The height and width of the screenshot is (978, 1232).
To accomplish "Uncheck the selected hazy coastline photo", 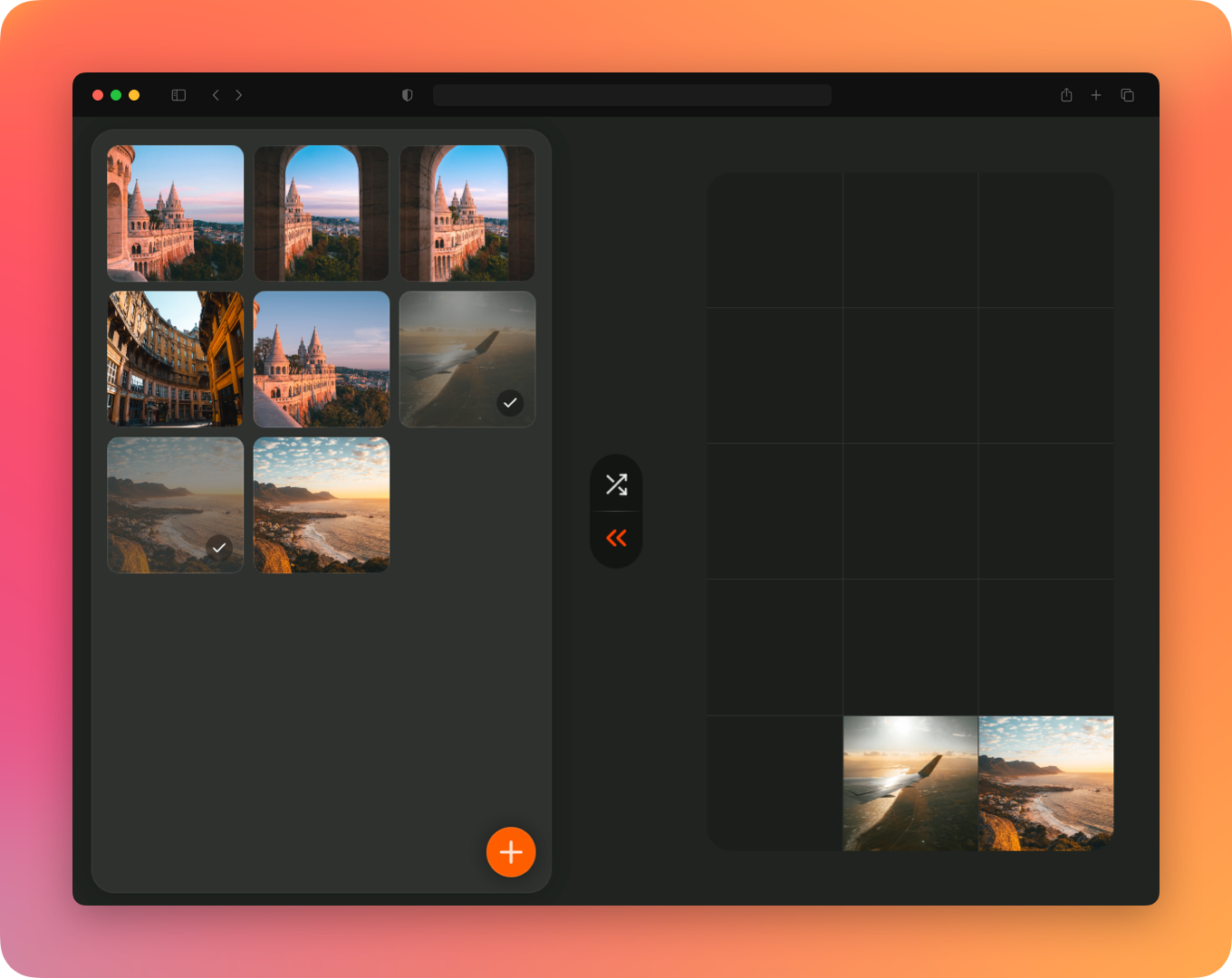I will click(x=217, y=548).
